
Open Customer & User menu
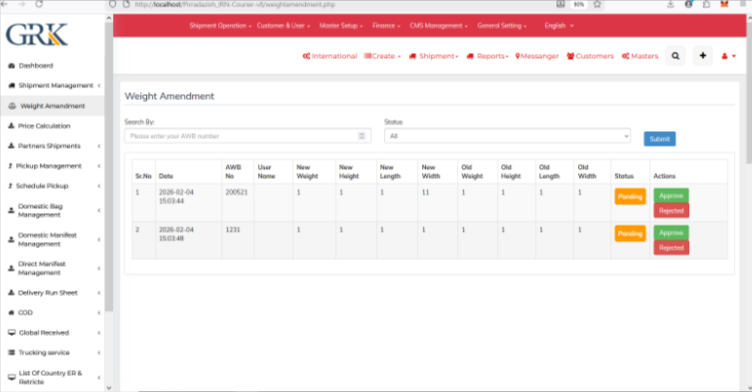283,26
